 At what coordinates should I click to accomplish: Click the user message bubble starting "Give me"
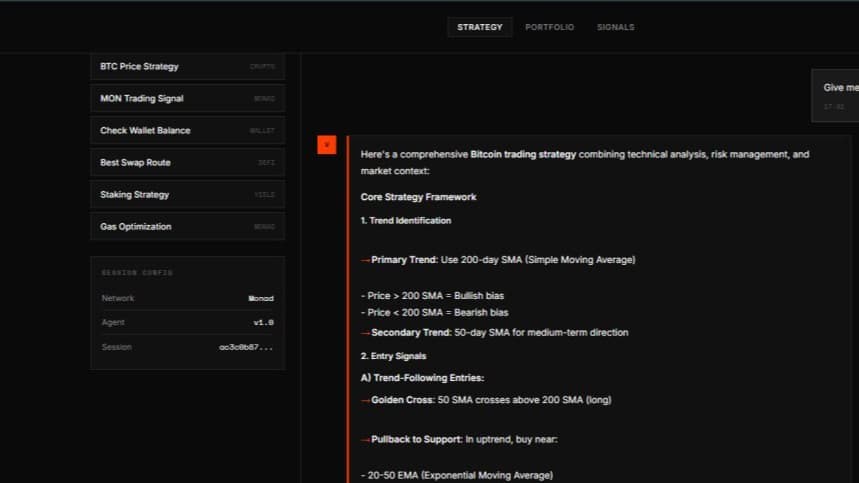pyautogui.click(x=838, y=95)
